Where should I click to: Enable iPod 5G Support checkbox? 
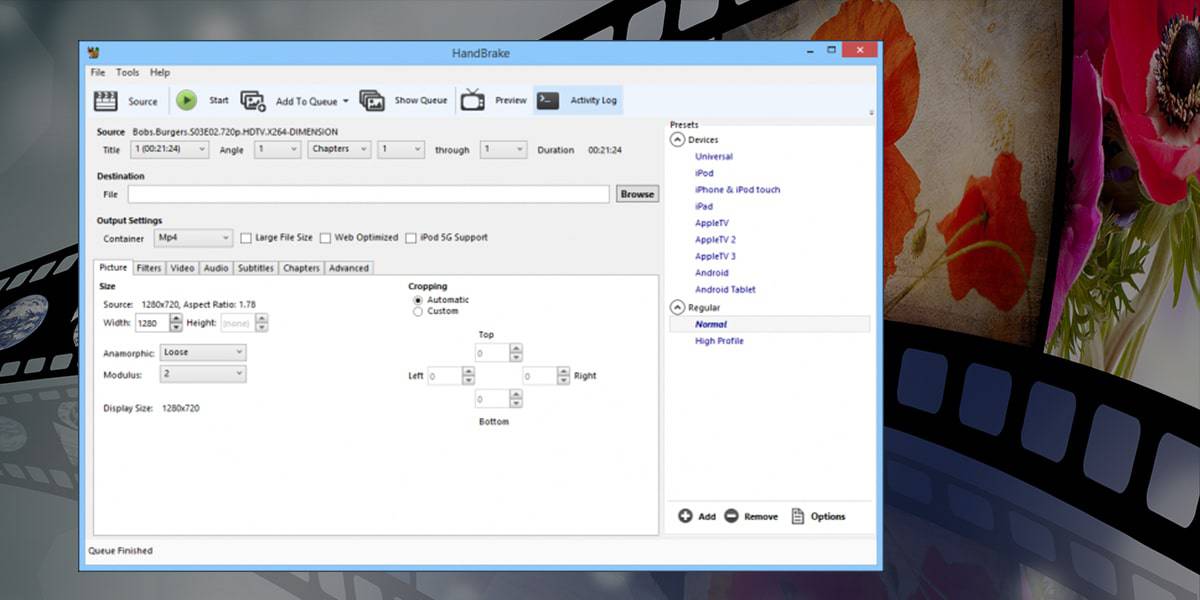pos(411,238)
